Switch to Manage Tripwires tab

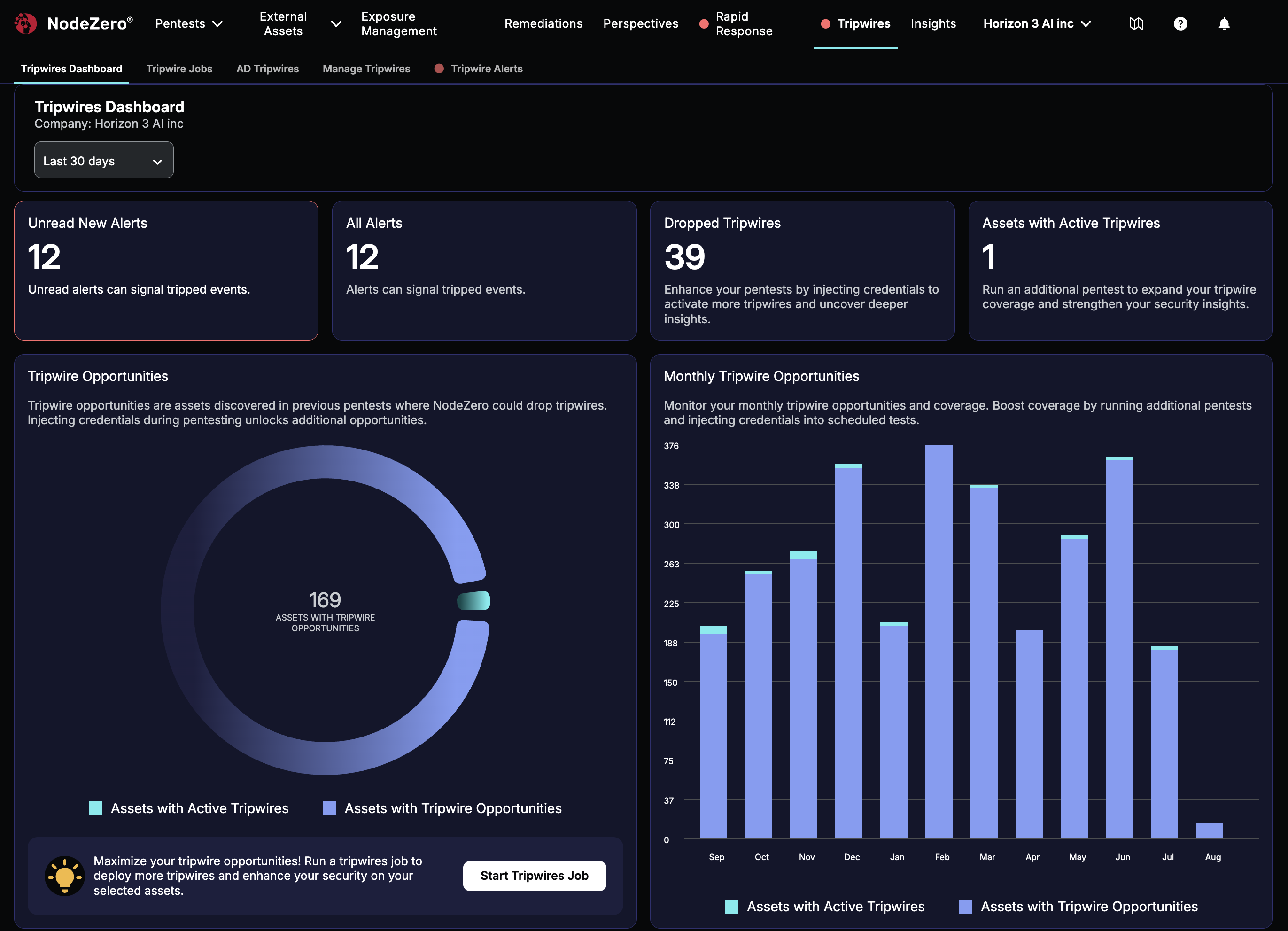point(366,69)
